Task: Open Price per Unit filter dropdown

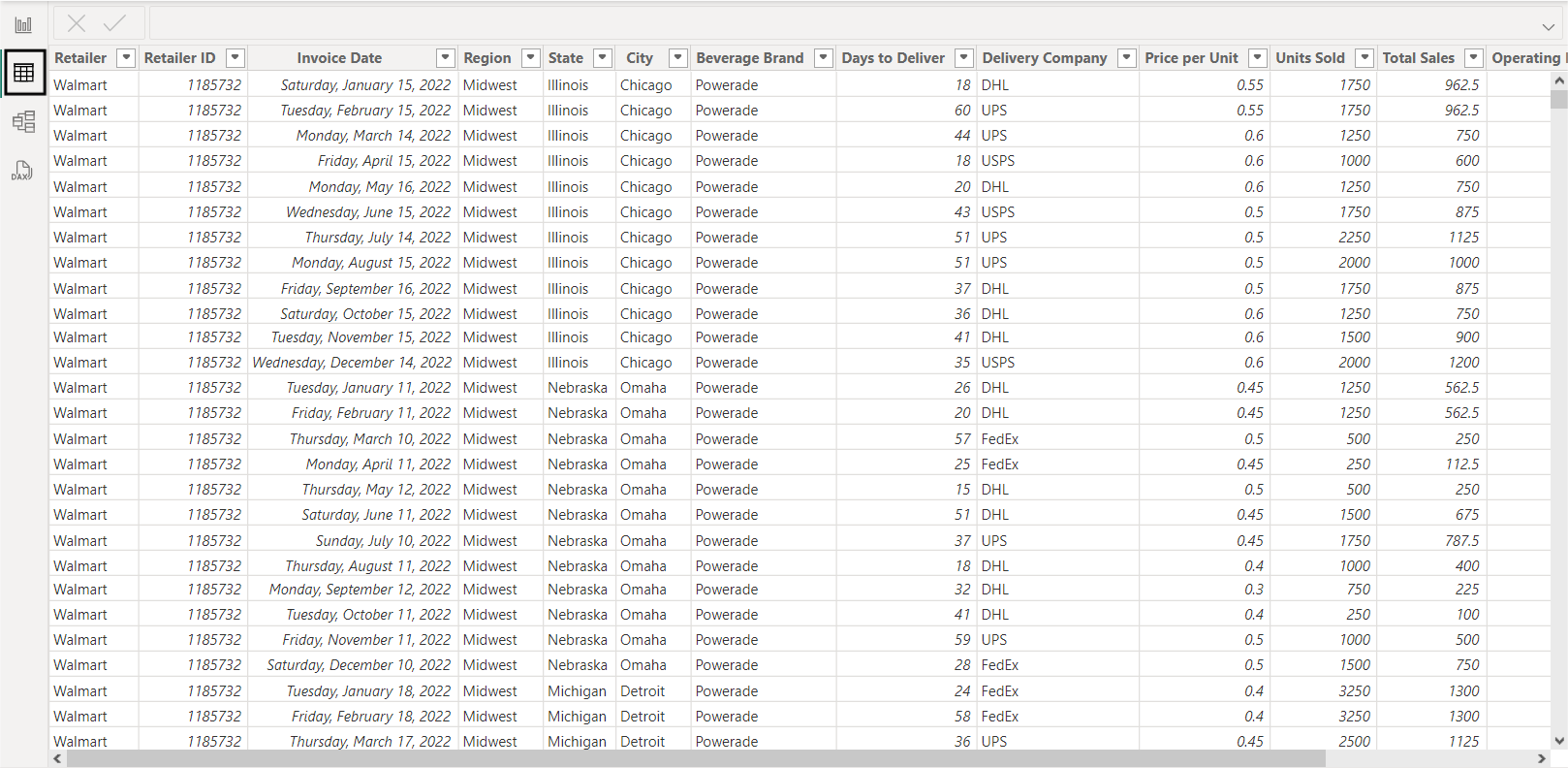Action: click(1258, 58)
